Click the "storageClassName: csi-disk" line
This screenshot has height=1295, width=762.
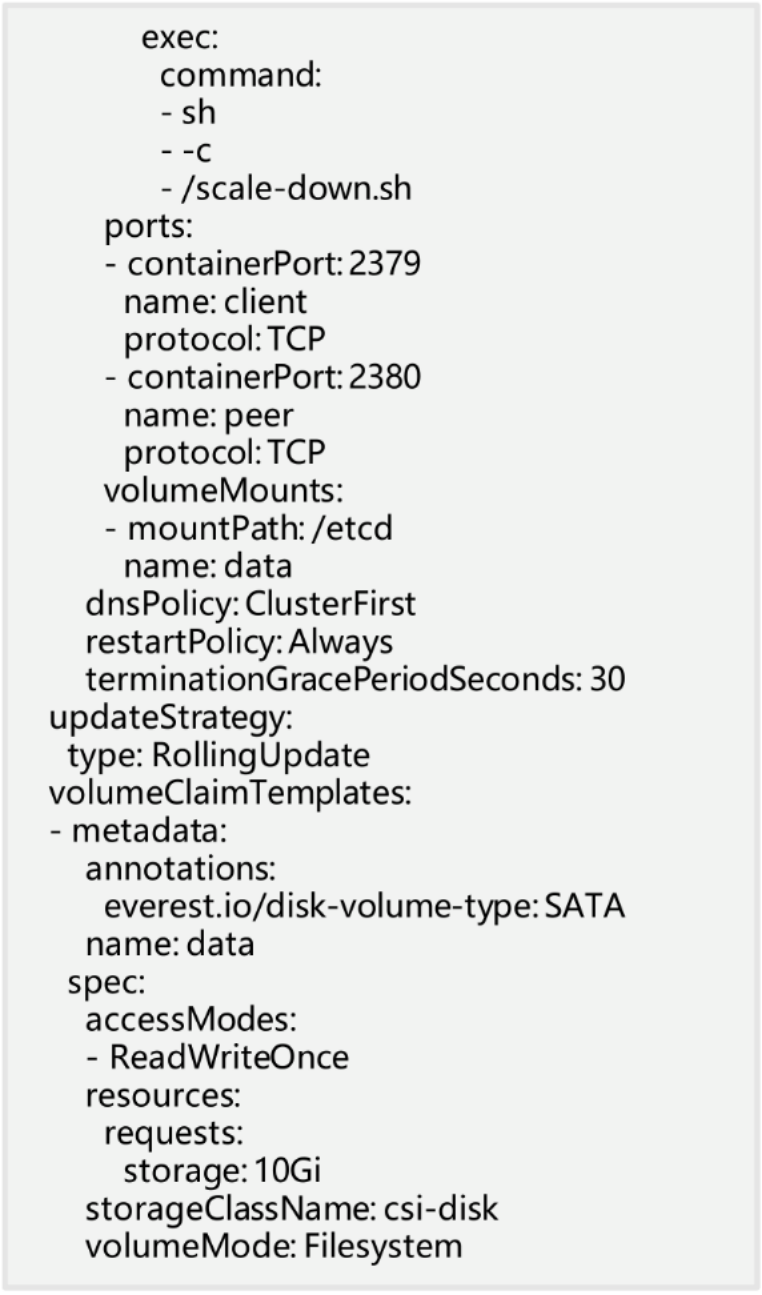click(291, 1209)
